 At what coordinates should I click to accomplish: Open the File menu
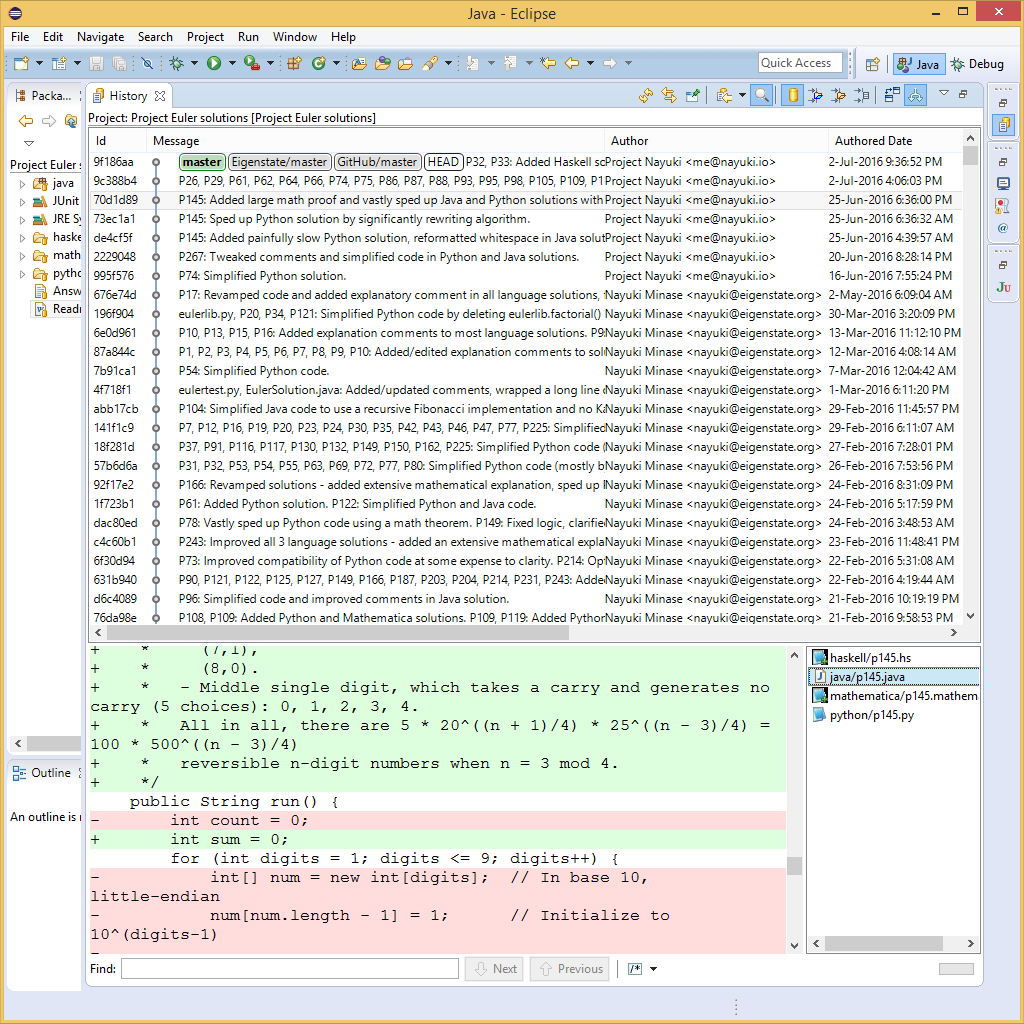(x=20, y=37)
